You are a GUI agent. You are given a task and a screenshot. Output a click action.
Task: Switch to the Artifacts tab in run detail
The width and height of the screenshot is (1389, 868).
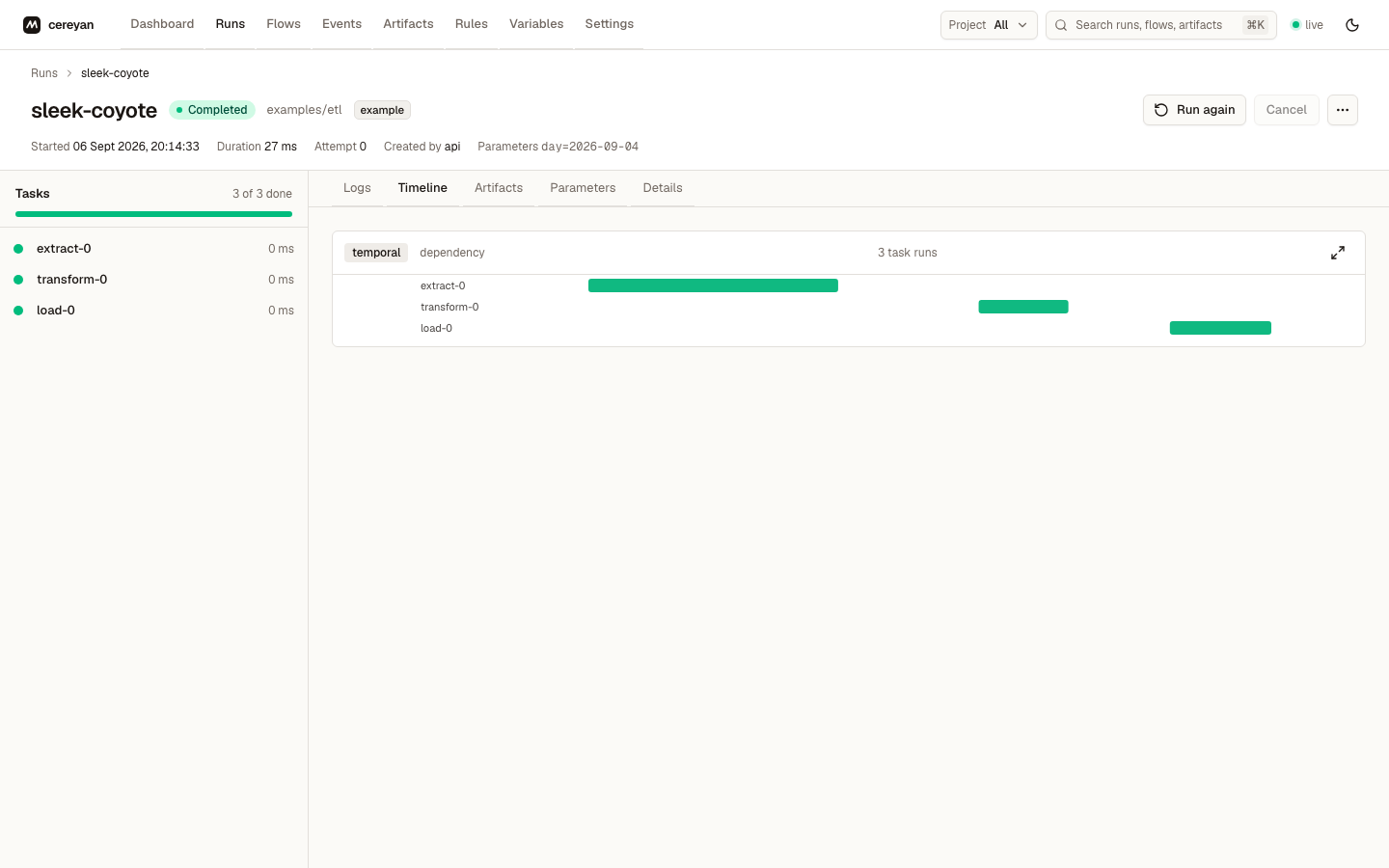point(499,188)
